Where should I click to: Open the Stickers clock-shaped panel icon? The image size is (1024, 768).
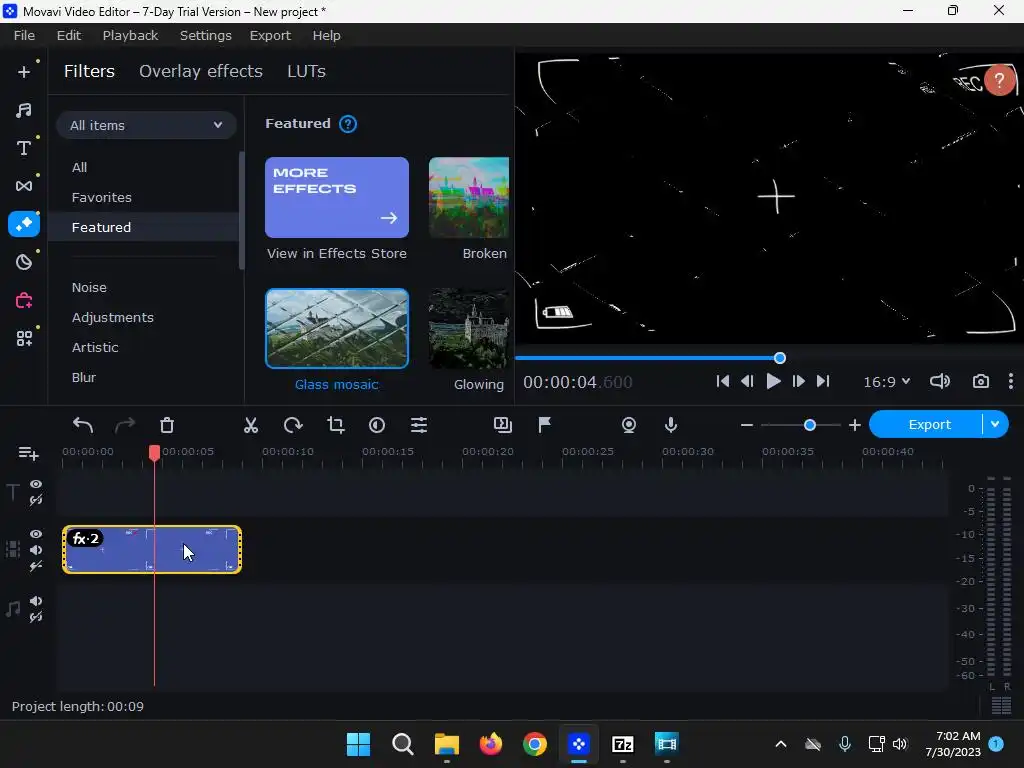click(24, 263)
